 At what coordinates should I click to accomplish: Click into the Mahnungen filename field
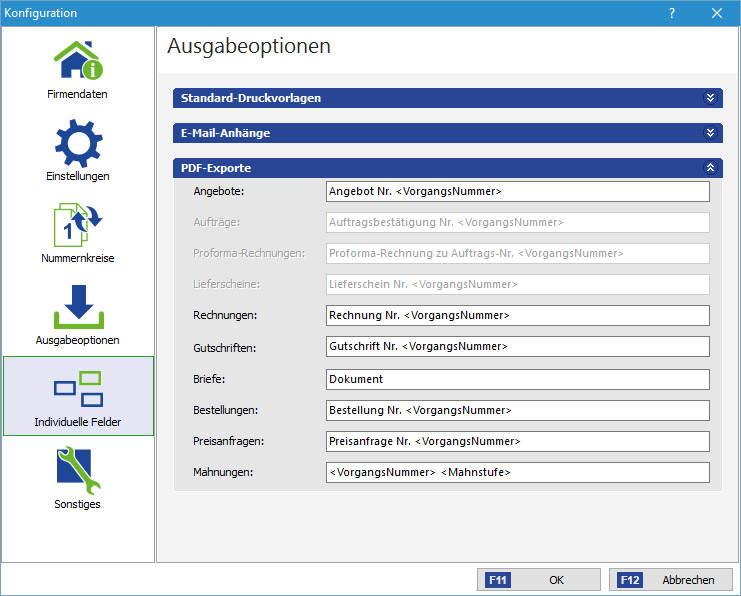point(517,472)
